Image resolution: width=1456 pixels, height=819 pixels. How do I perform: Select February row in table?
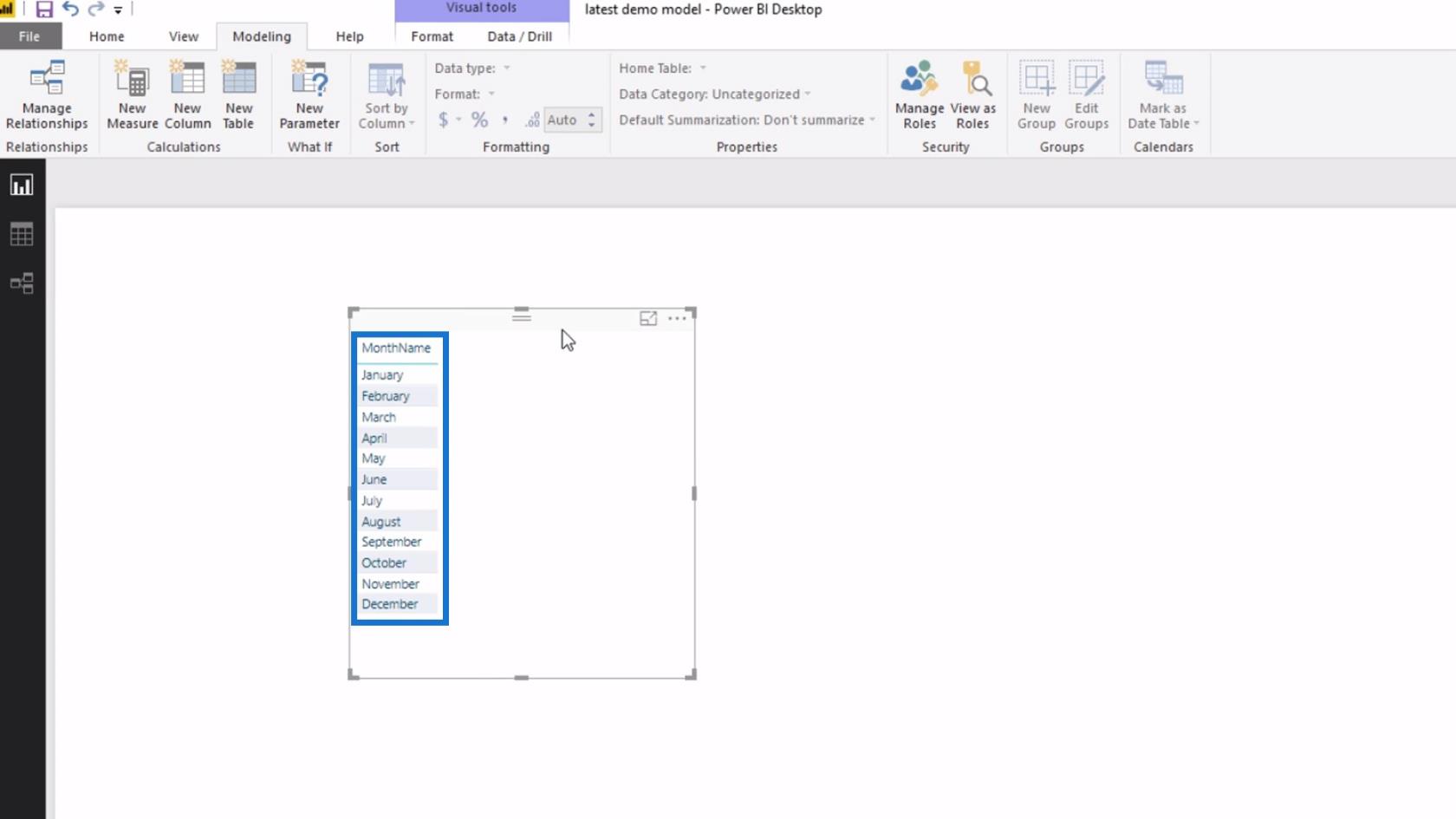point(399,396)
